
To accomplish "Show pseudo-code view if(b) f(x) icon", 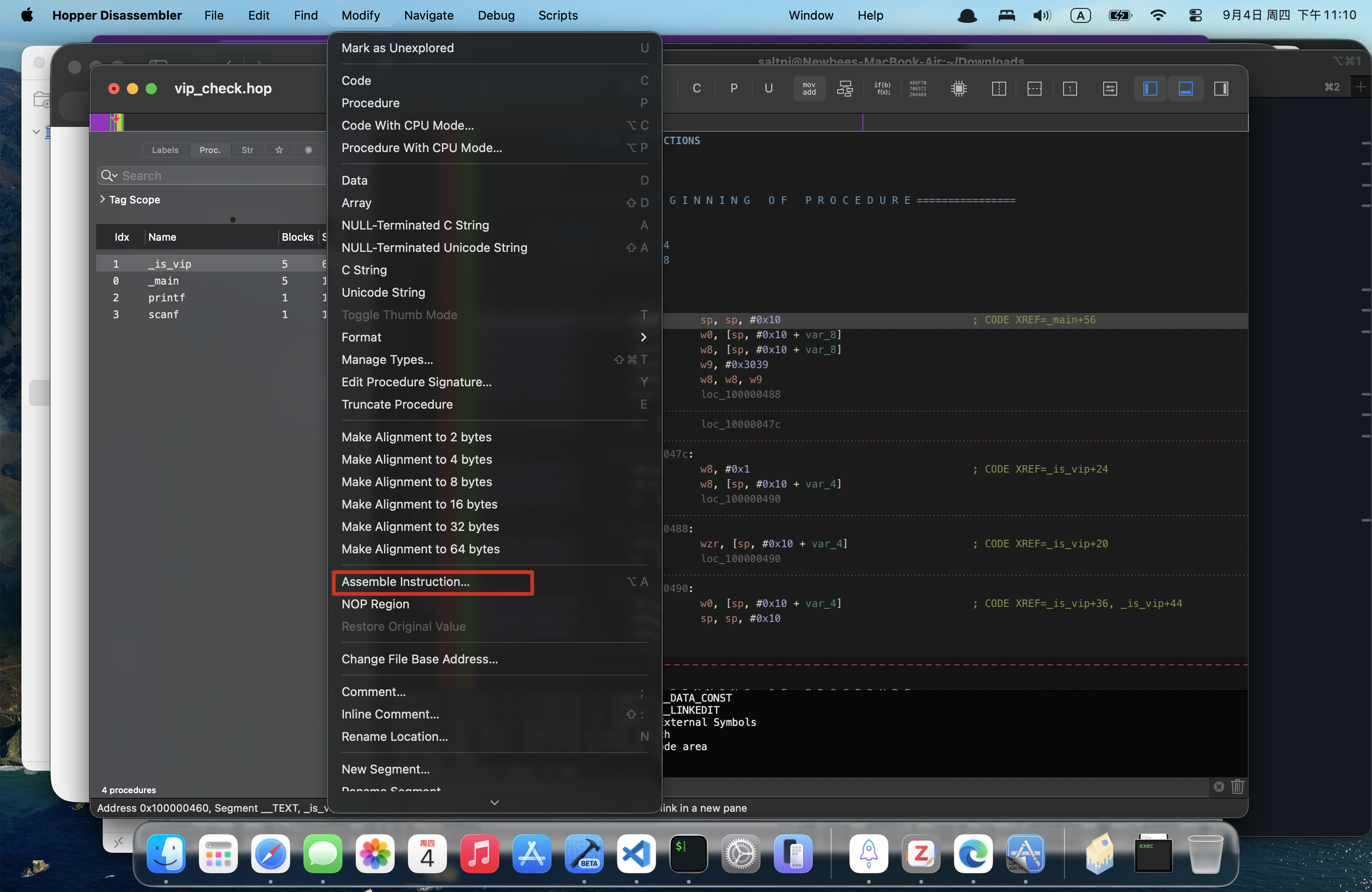I will (x=882, y=88).
